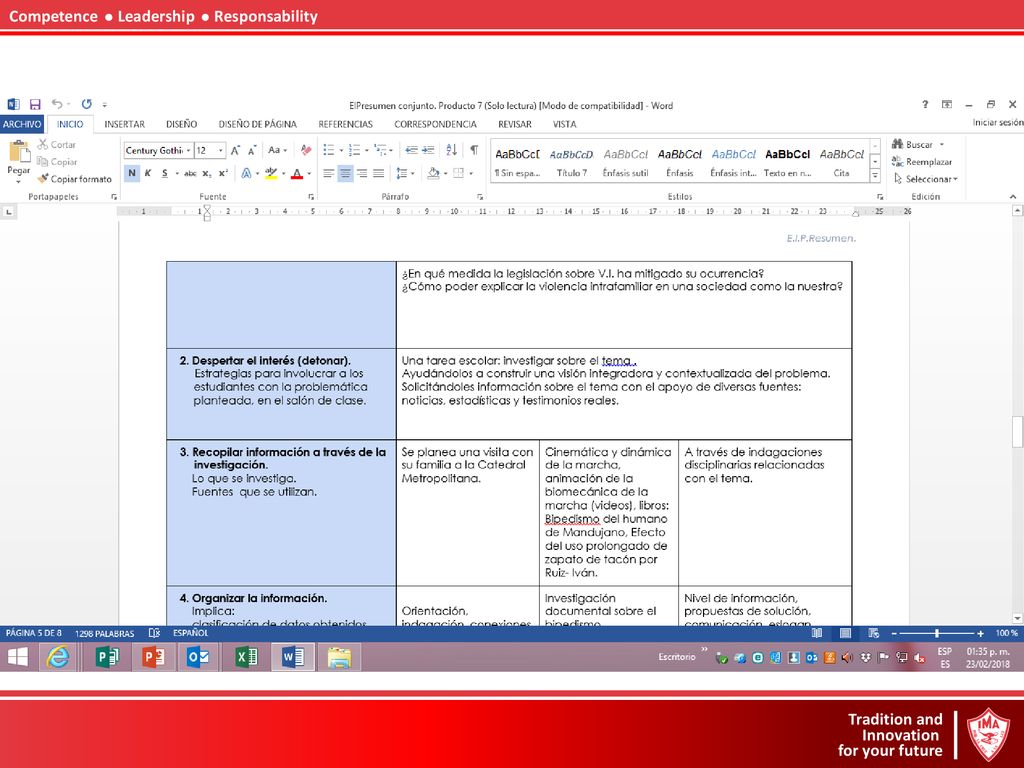Open the ARCHIVO tab
Viewport: 1024px width, 768px height.
click(x=22, y=124)
